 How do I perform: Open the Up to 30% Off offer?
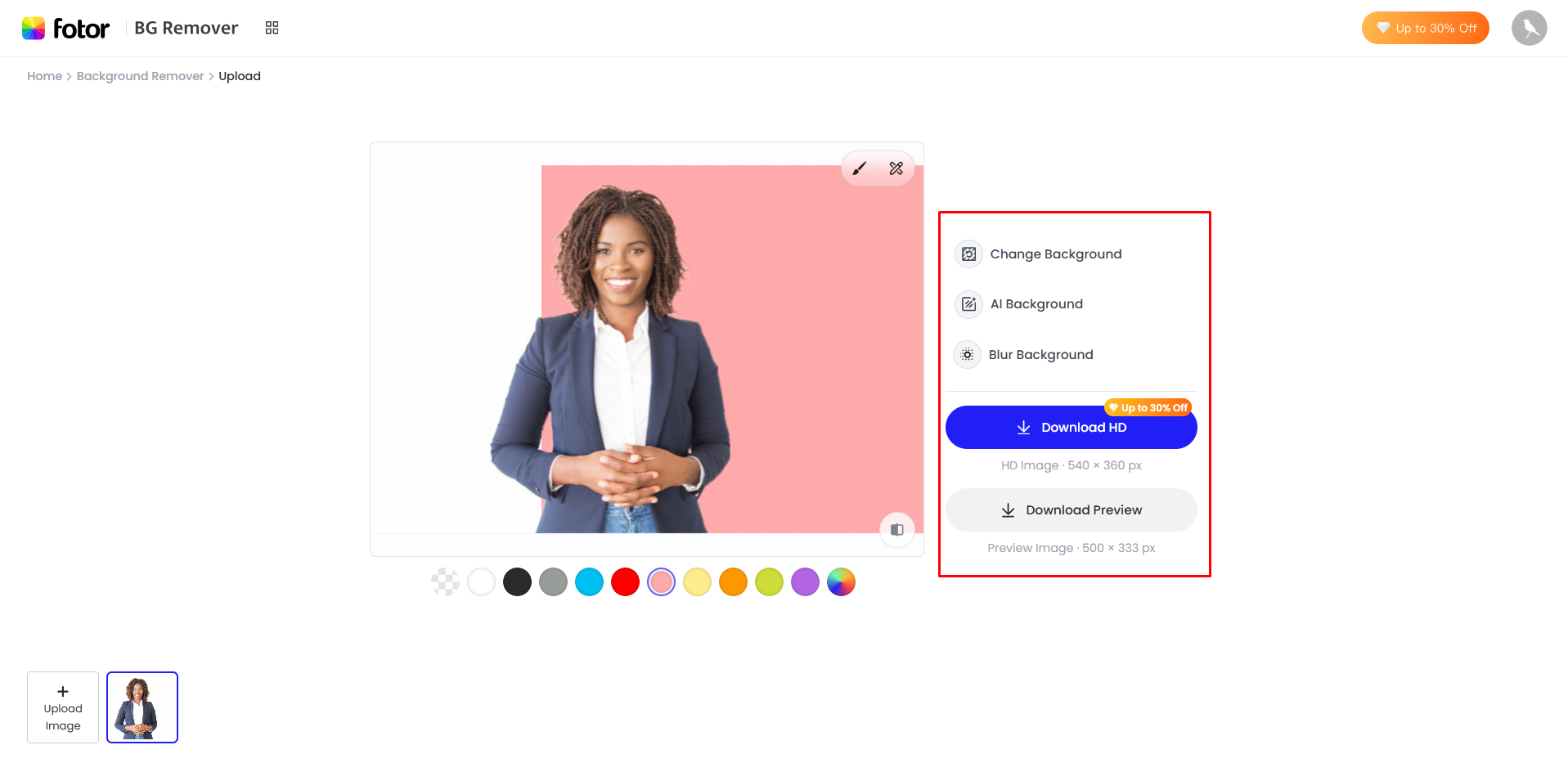[x=1426, y=28]
